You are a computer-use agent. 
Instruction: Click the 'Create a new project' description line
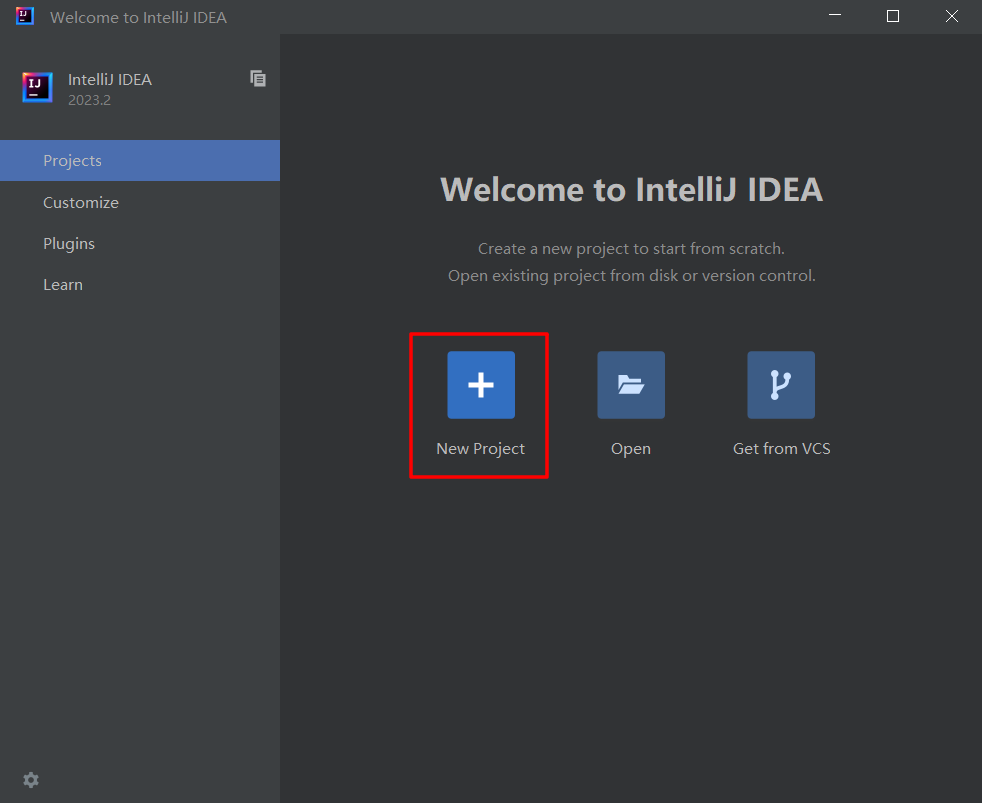631,249
